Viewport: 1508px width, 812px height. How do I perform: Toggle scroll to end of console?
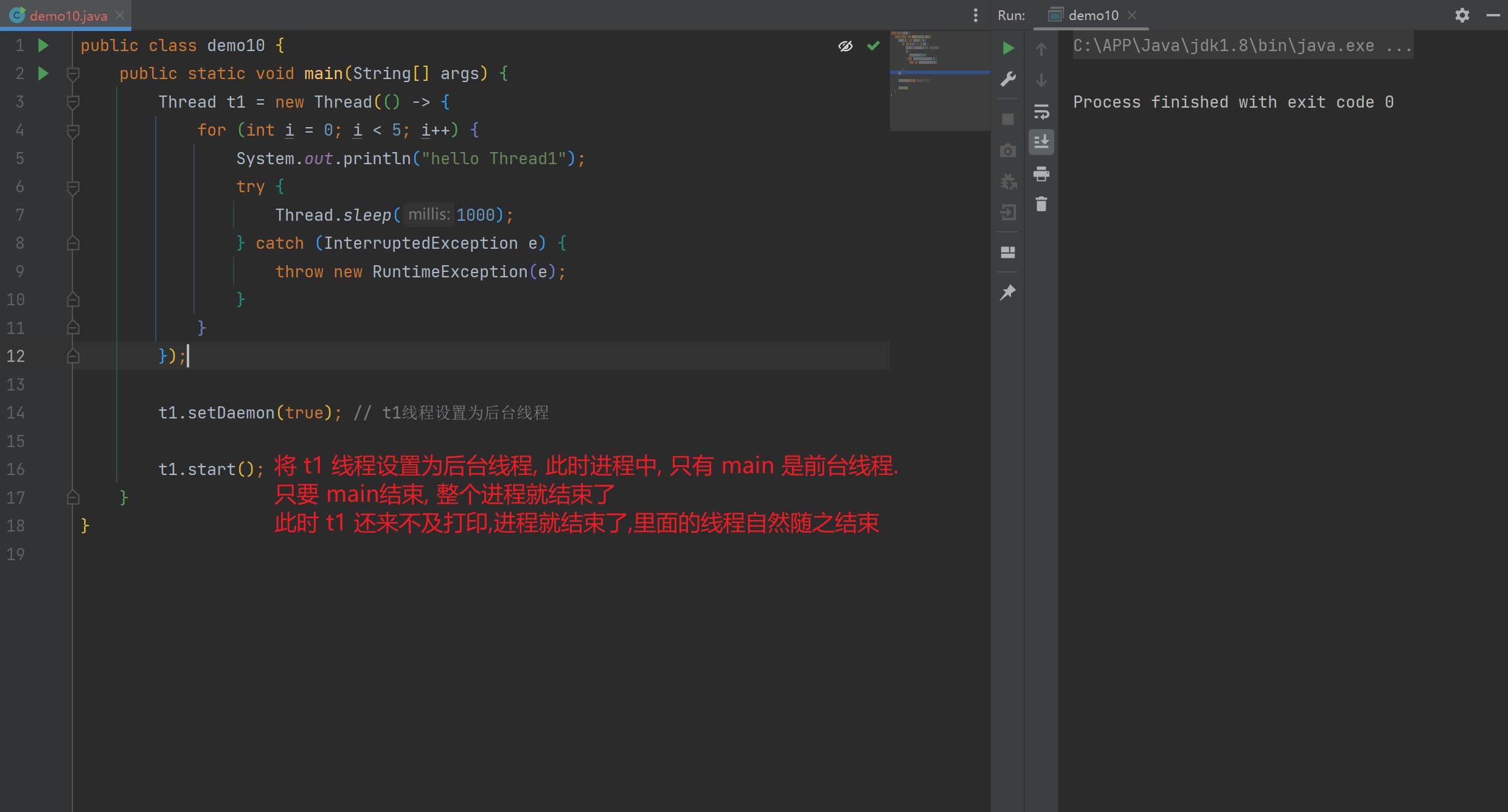pyautogui.click(x=1041, y=142)
